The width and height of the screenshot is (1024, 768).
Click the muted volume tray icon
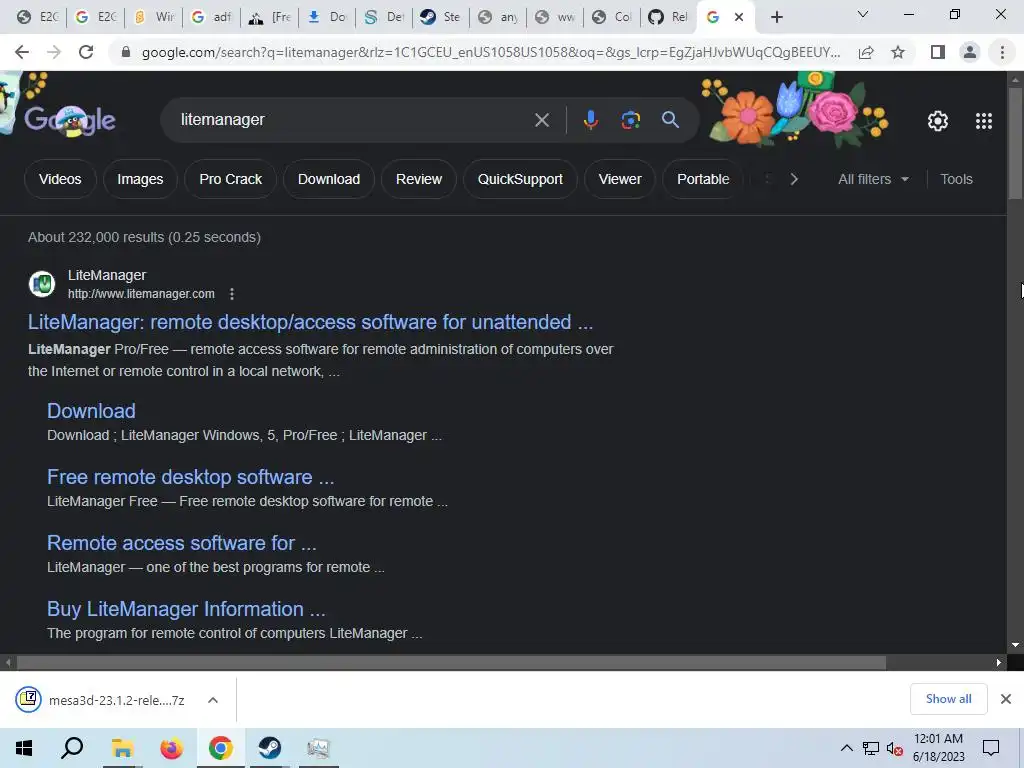(894, 748)
